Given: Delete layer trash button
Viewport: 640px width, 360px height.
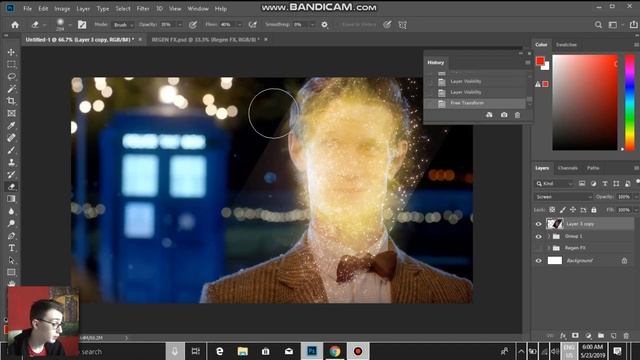Looking at the screenshot, I should 626,336.
